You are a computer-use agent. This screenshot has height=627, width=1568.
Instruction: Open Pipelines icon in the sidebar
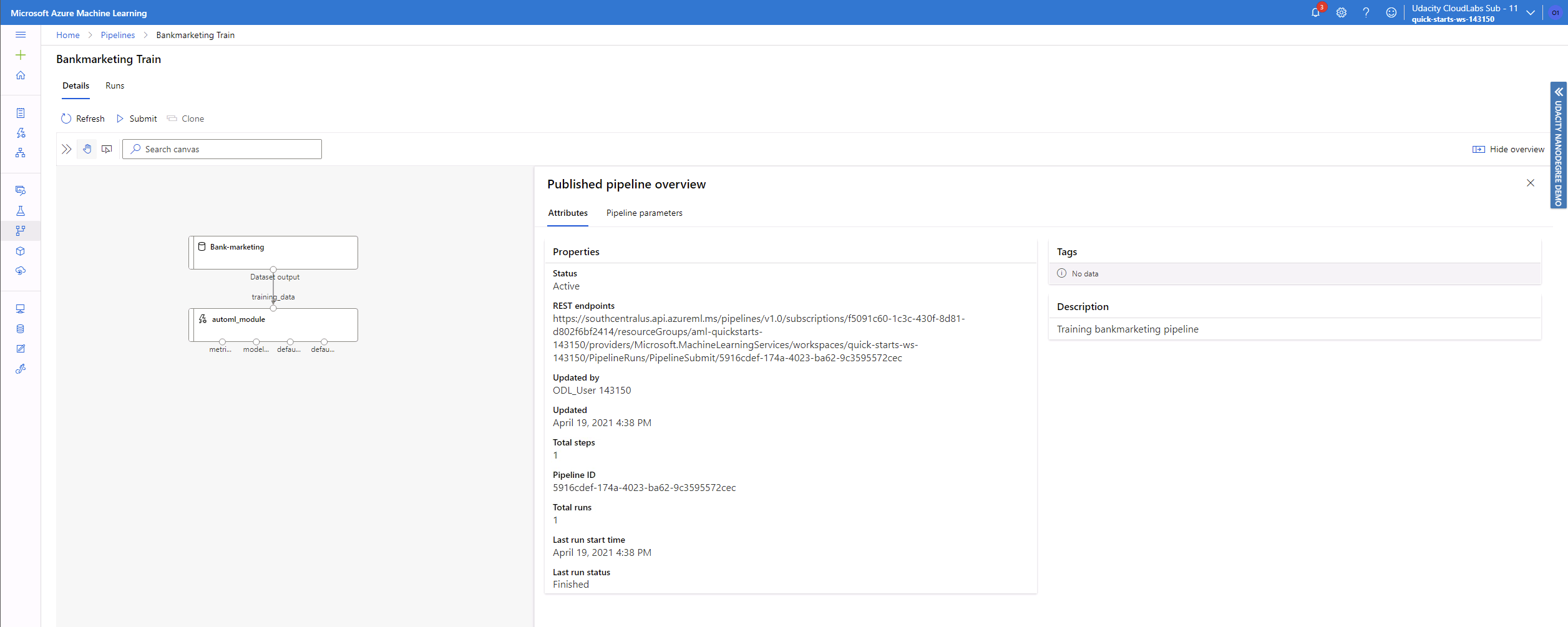pyautogui.click(x=21, y=231)
